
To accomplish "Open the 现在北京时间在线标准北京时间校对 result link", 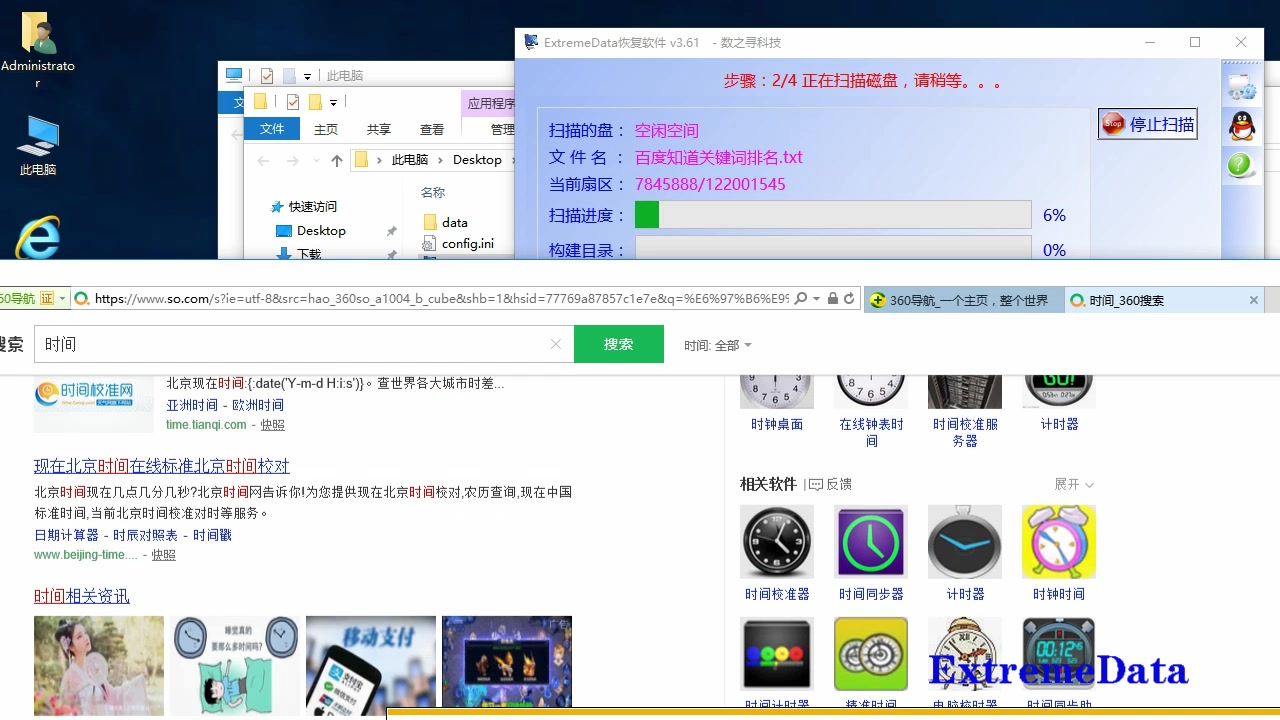I will [x=162, y=466].
